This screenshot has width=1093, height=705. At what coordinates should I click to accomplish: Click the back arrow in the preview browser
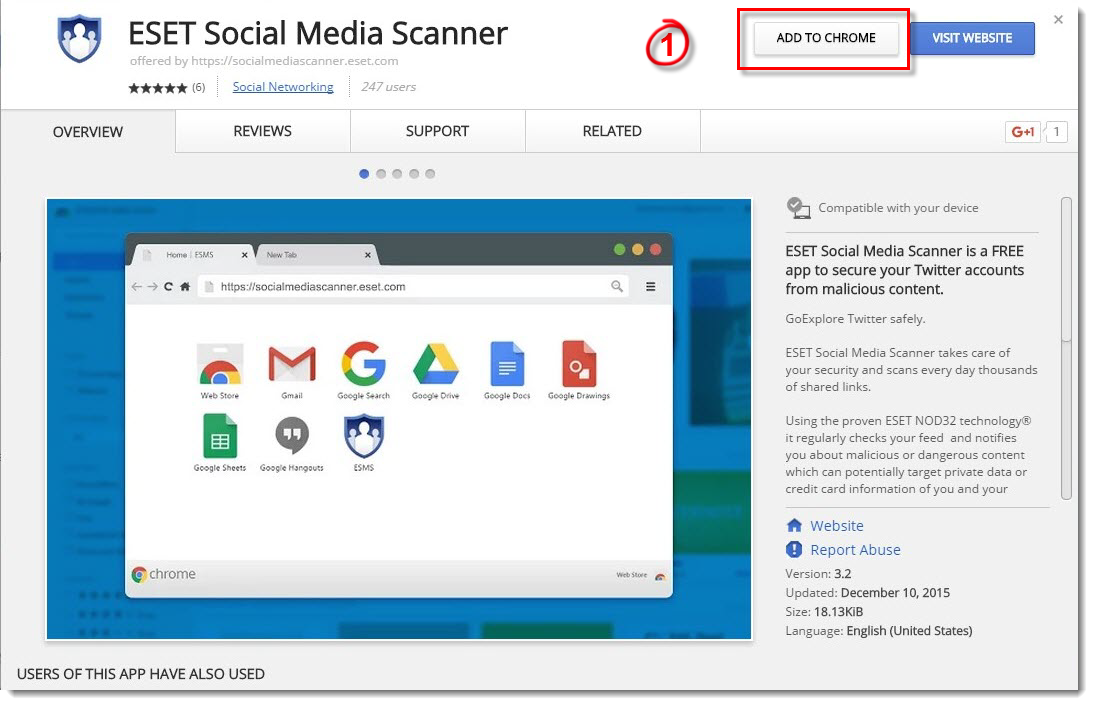(x=137, y=287)
